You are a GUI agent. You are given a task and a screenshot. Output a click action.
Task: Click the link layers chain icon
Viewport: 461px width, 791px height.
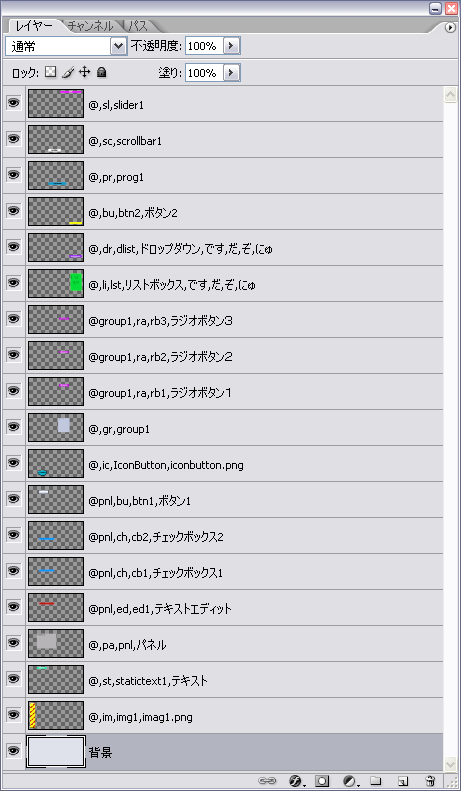[x=266, y=780]
